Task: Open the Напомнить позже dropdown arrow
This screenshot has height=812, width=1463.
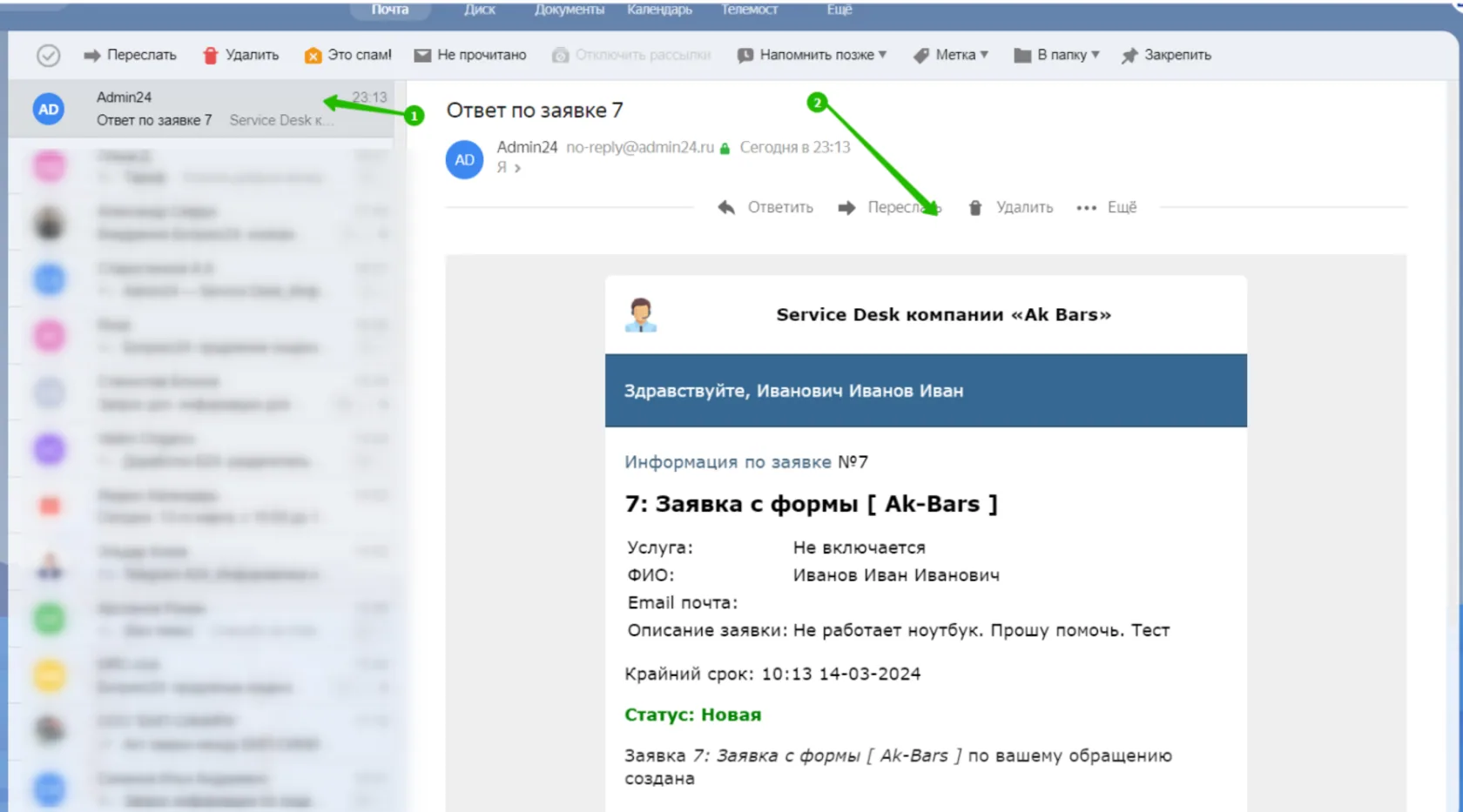Action: [x=882, y=54]
